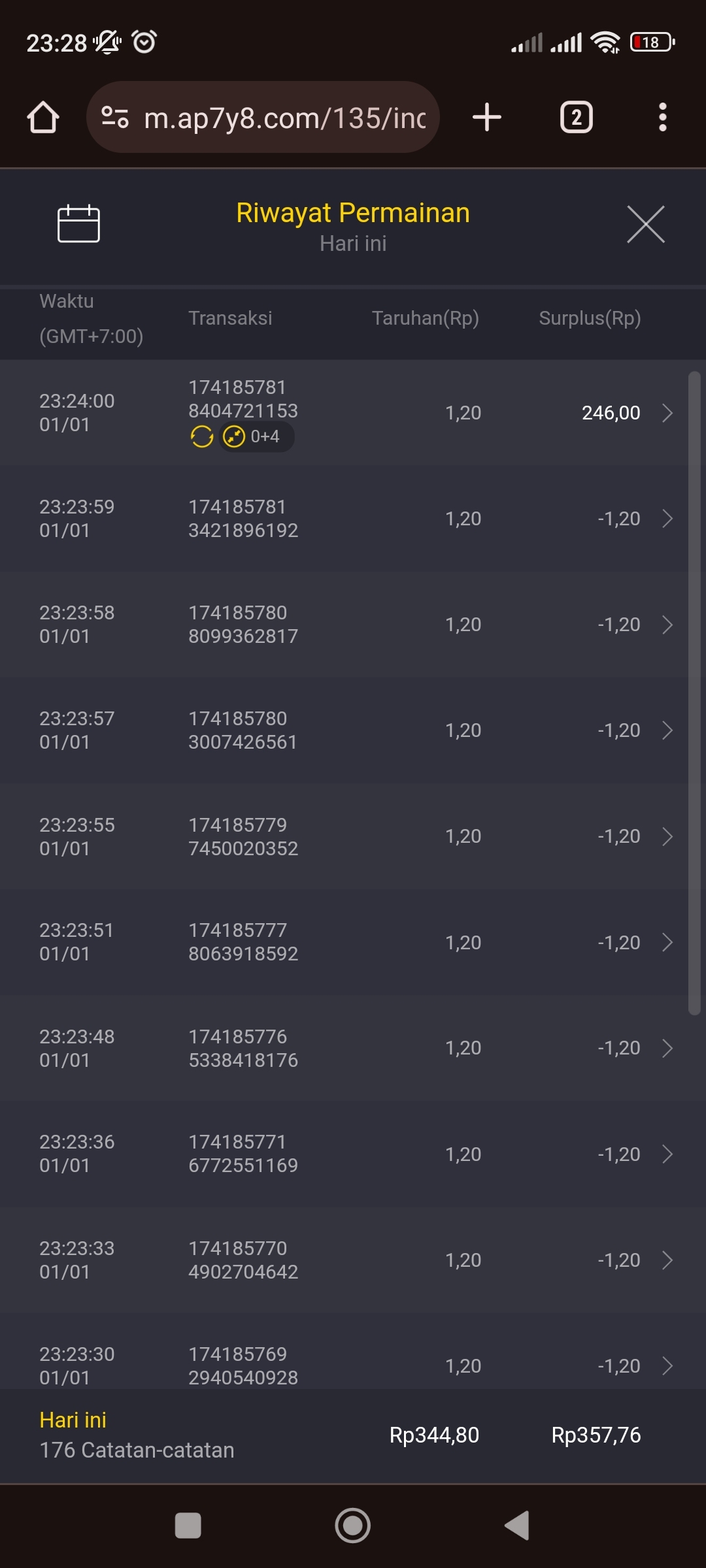Expand details for the 23:23:59 transaction
The width and height of the screenshot is (706, 1568).
(667, 519)
